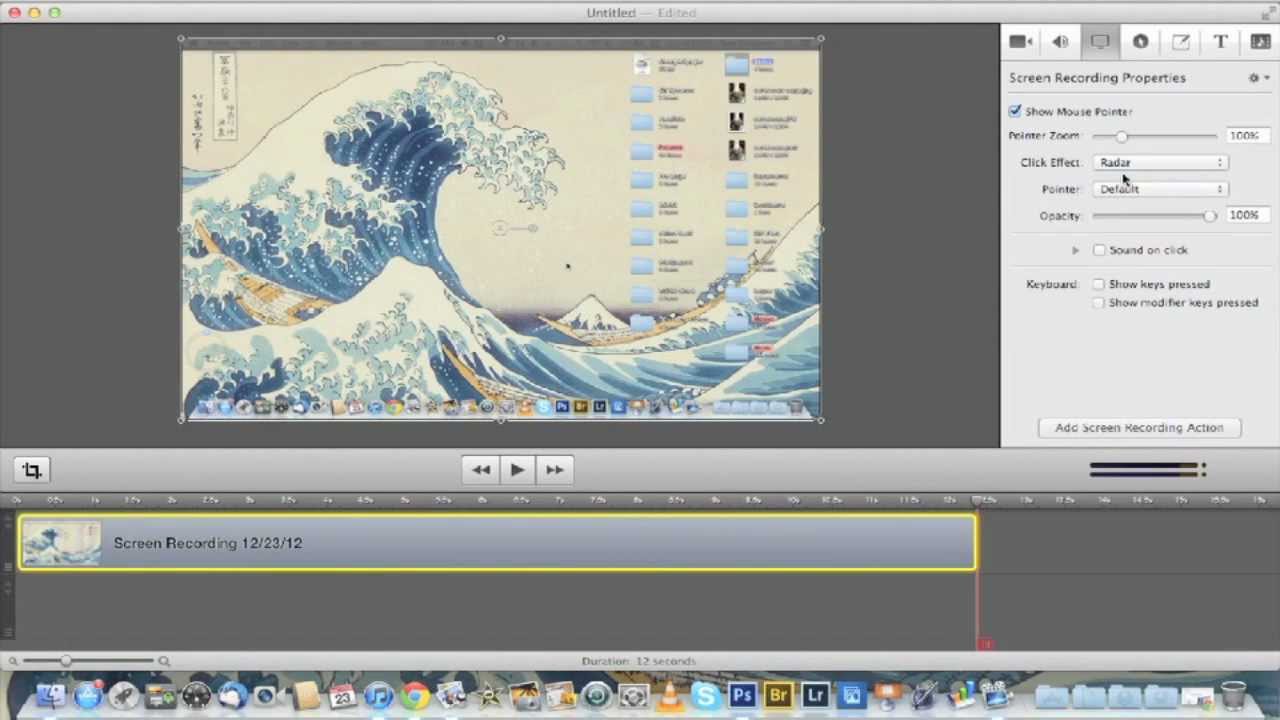1280x720 pixels.
Task: Click the Untitled — Edited window title
Action: tap(641, 12)
